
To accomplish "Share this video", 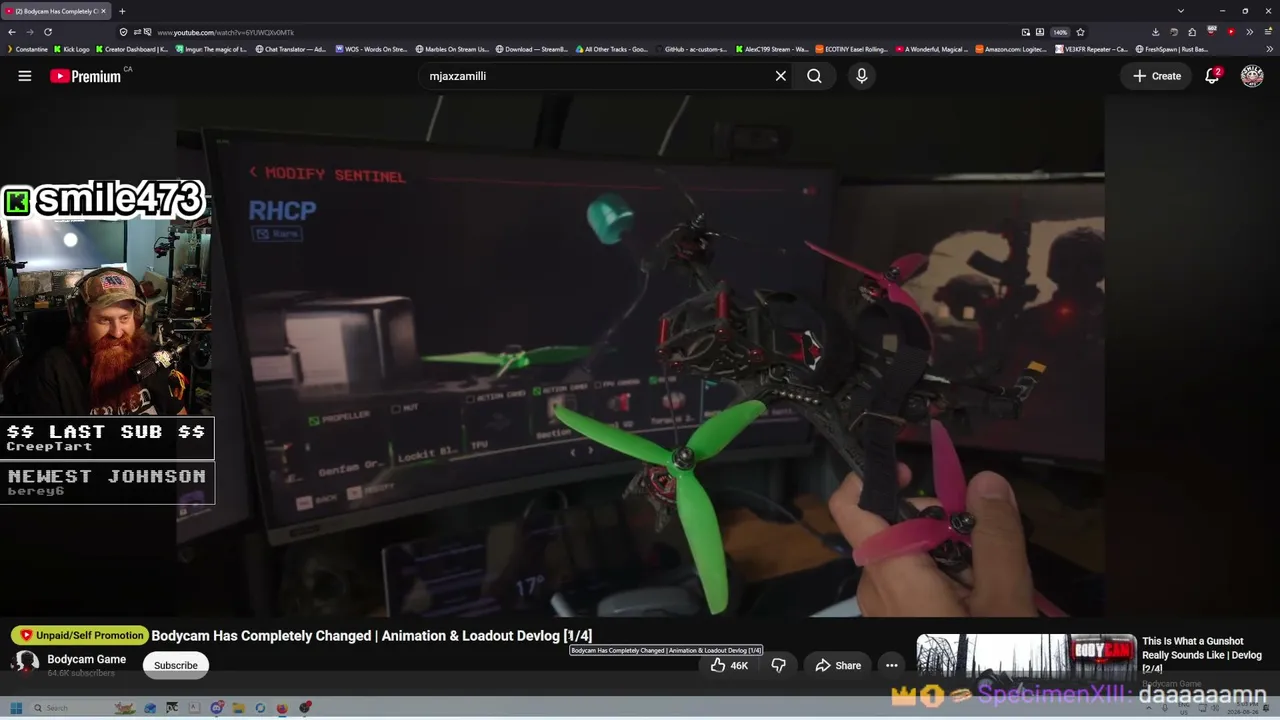I will tap(838, 665).
